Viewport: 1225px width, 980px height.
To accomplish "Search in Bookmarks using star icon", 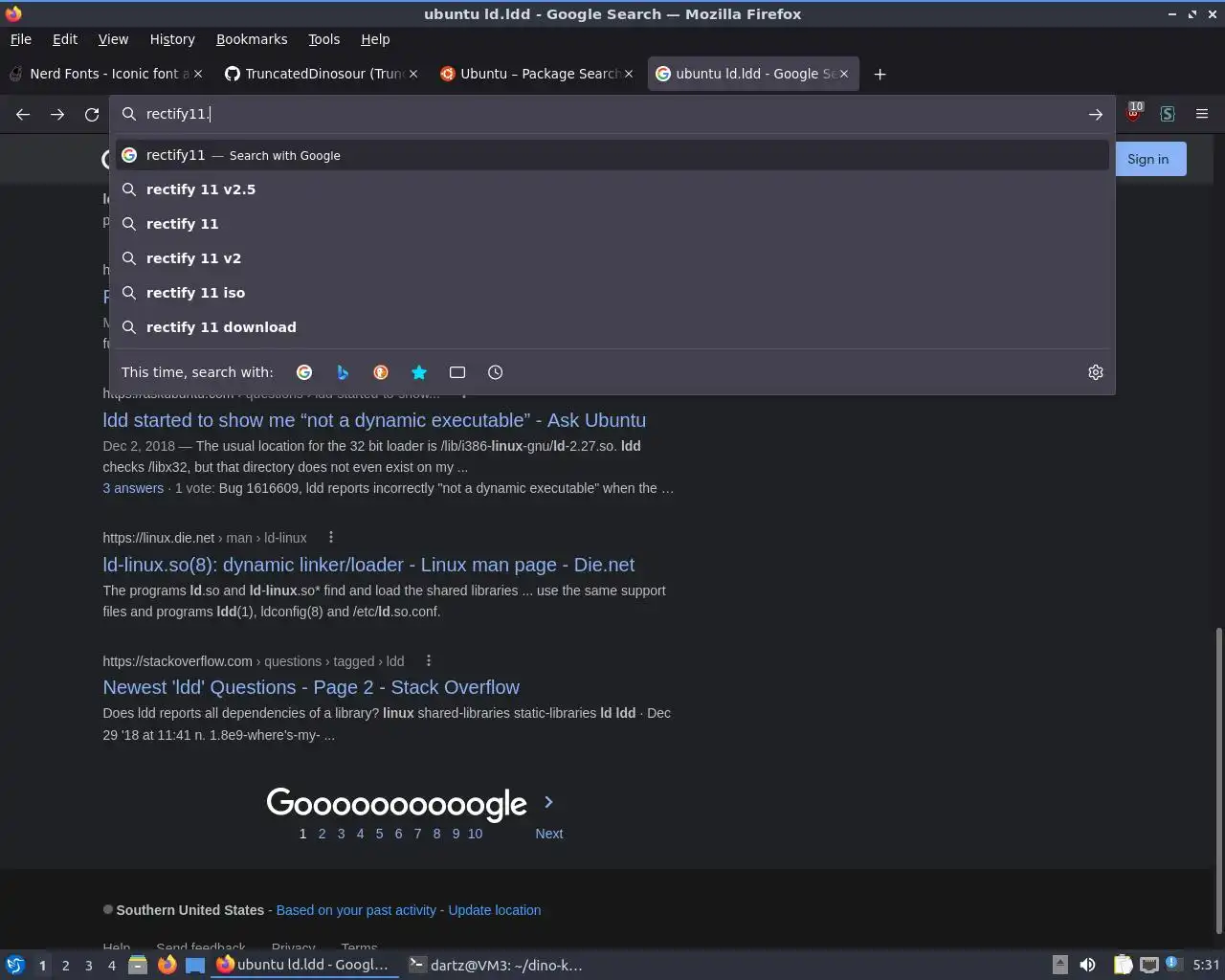I will pos(419,372).
